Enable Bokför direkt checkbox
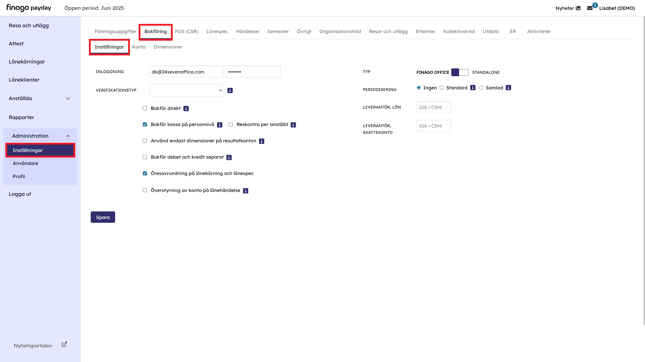The height and width of the screenshot is (362, 645). point(145,108)
